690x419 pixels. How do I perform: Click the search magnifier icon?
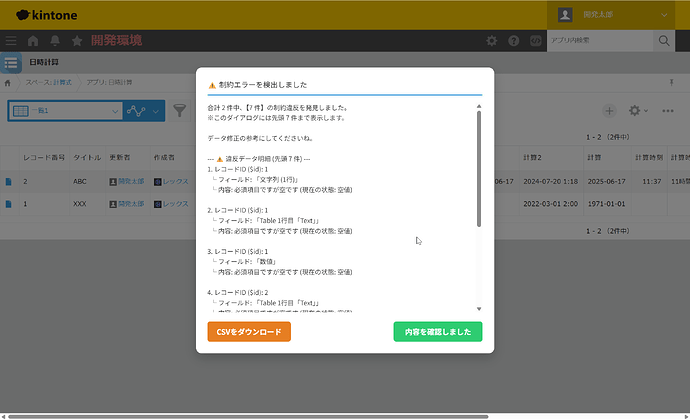tap(664, 41)
